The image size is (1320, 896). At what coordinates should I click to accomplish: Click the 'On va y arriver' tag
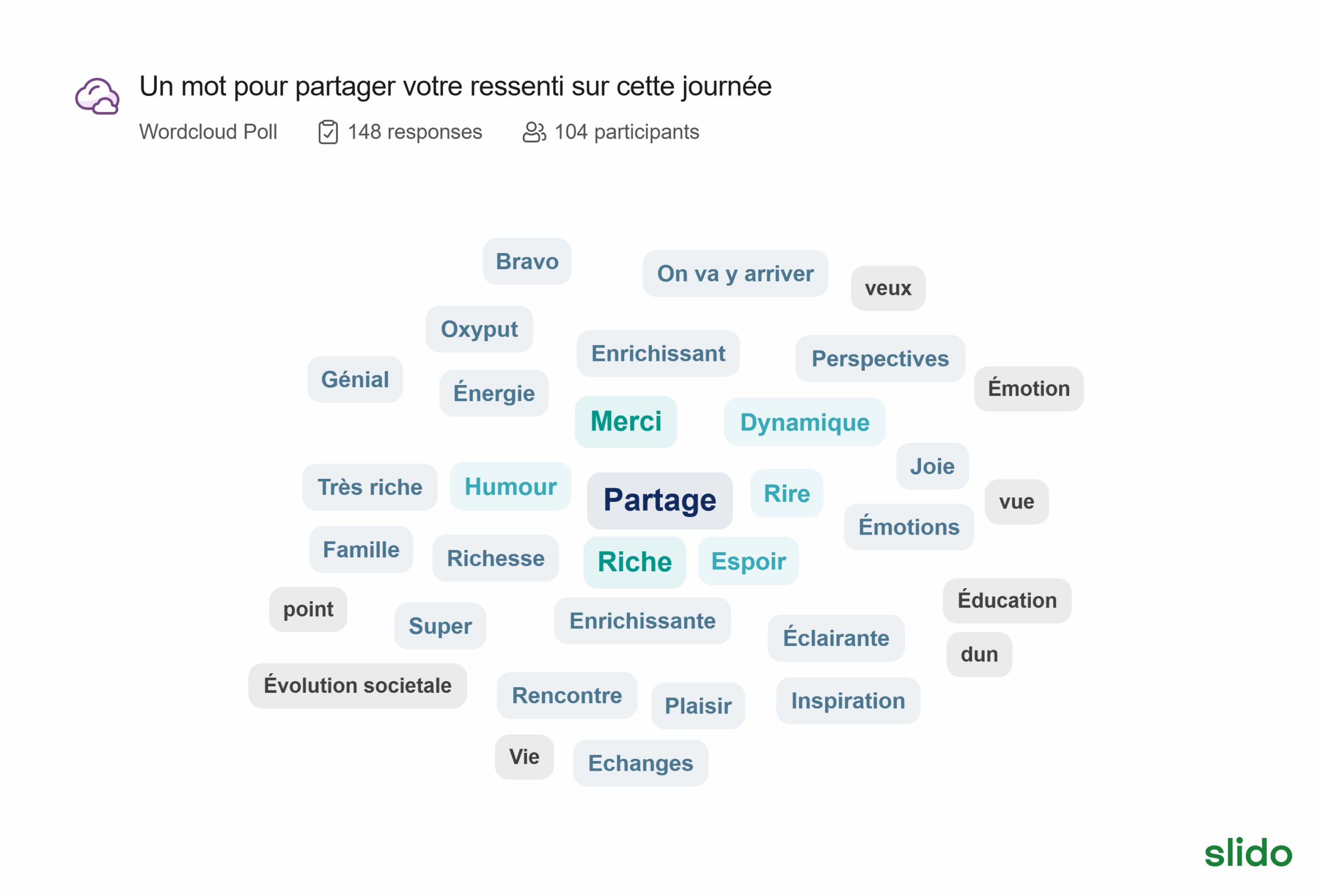(x=735, y=274)
